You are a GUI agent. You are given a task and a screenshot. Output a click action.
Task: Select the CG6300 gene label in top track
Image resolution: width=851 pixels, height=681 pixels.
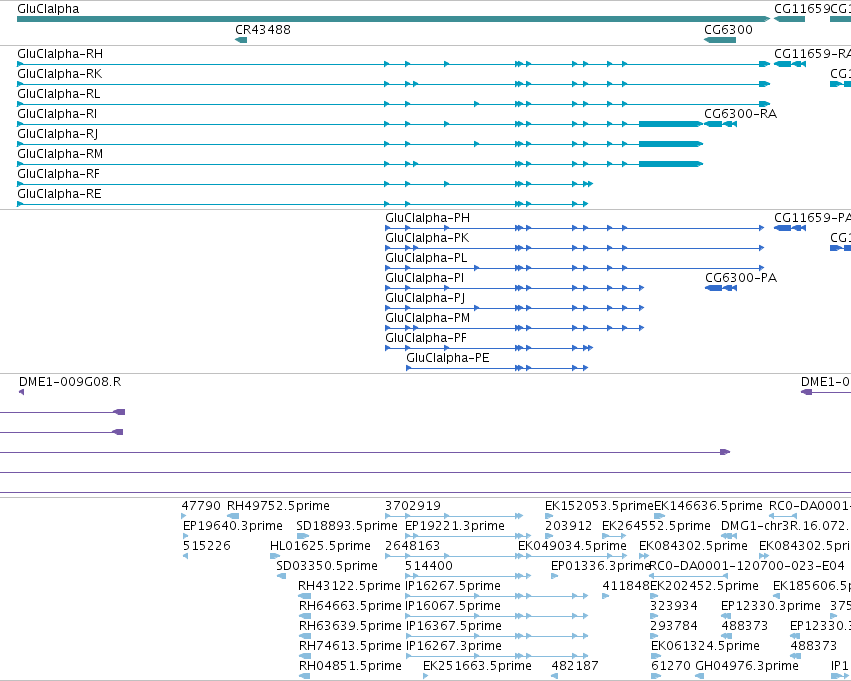tap(728, 29)
